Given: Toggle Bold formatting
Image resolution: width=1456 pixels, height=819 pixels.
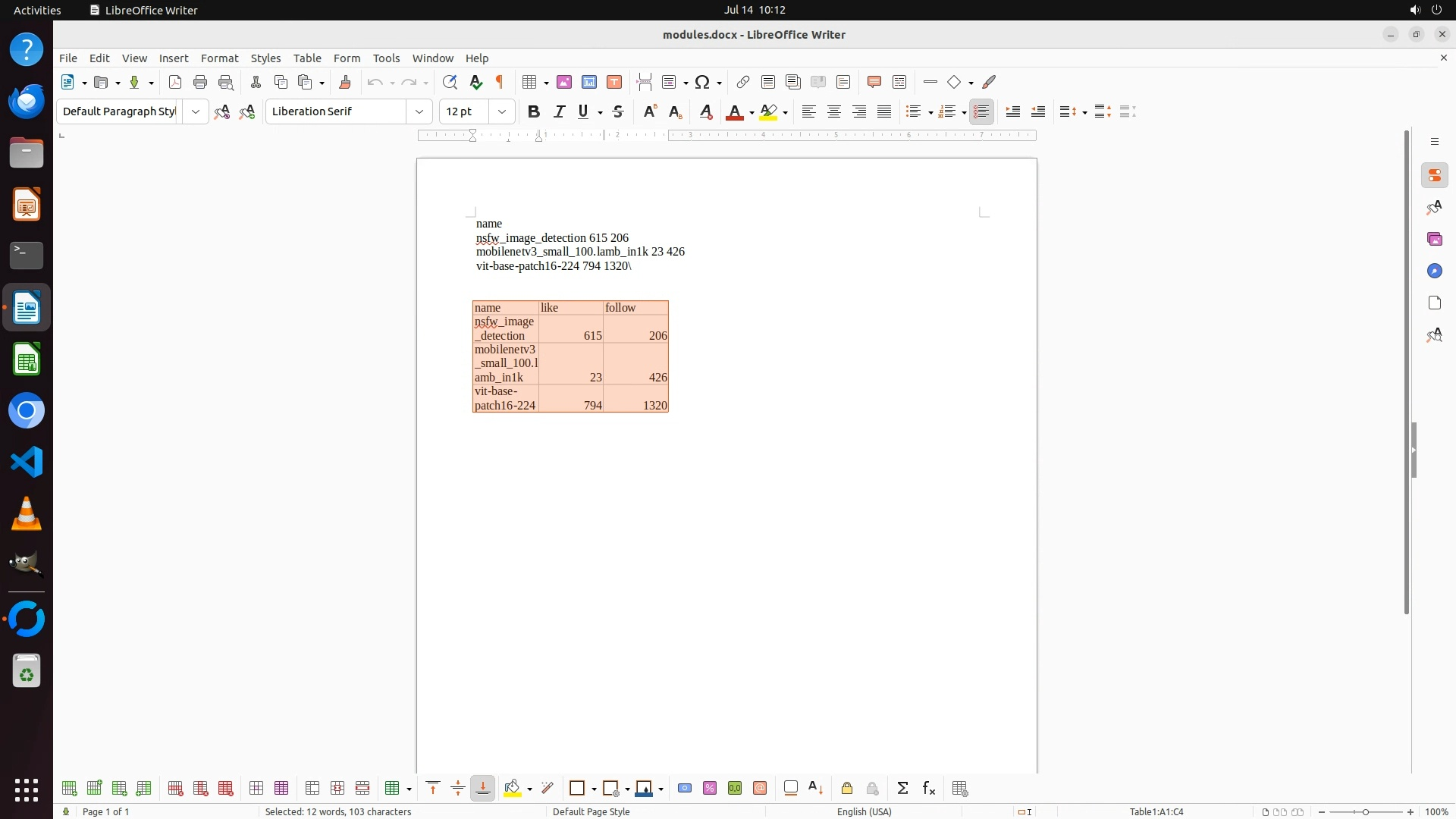Looking at the screenshot, I should [534, 111].
